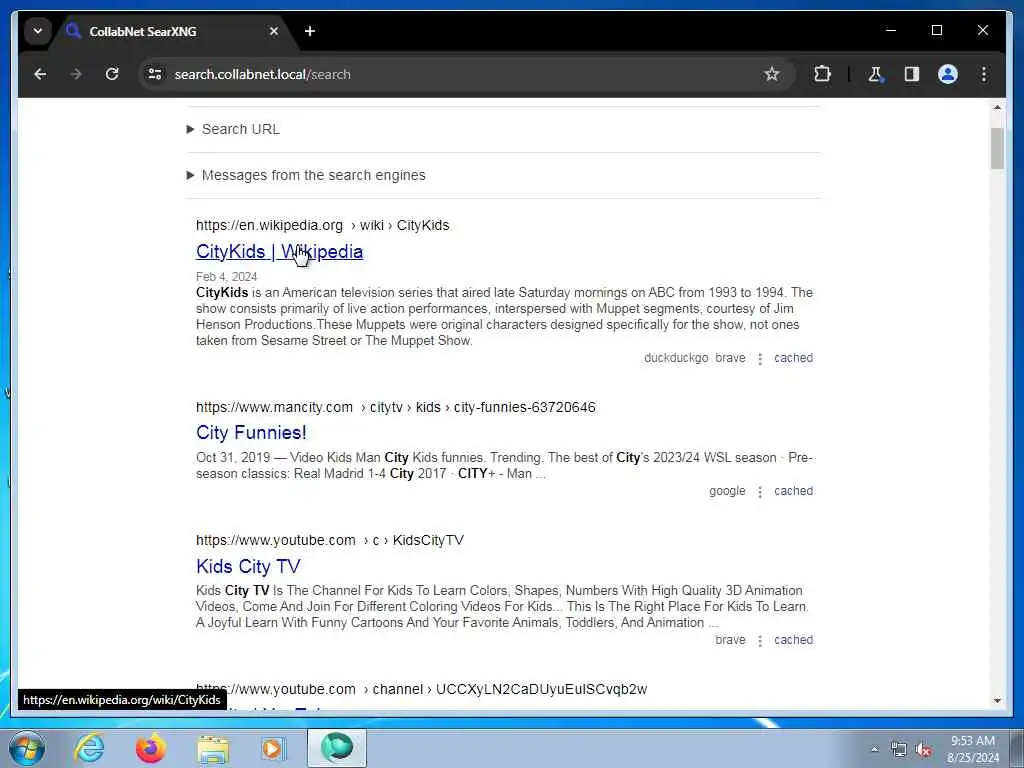Image resolution: width=1024 pixels, height=768 pixels.
Task: Launch Internet Explorer from the taskbar
Action: point(89,748)
